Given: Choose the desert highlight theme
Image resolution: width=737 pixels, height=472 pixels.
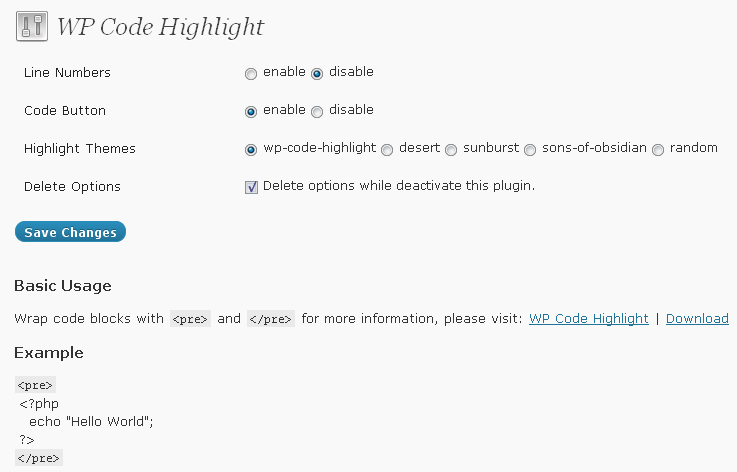Looking at the screenshot, I should point(387,150).
